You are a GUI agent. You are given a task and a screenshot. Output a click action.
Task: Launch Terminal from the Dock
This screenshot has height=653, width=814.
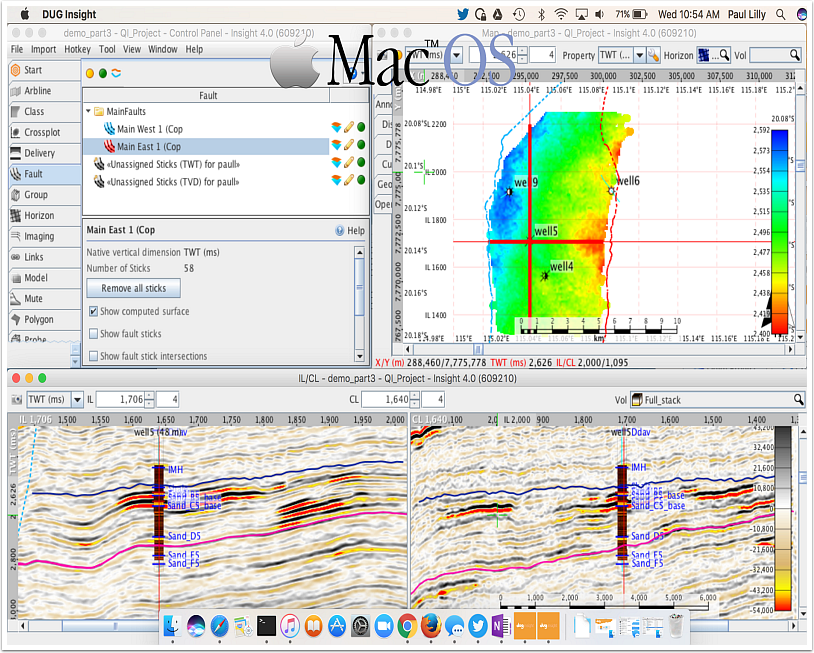(266, 626)
